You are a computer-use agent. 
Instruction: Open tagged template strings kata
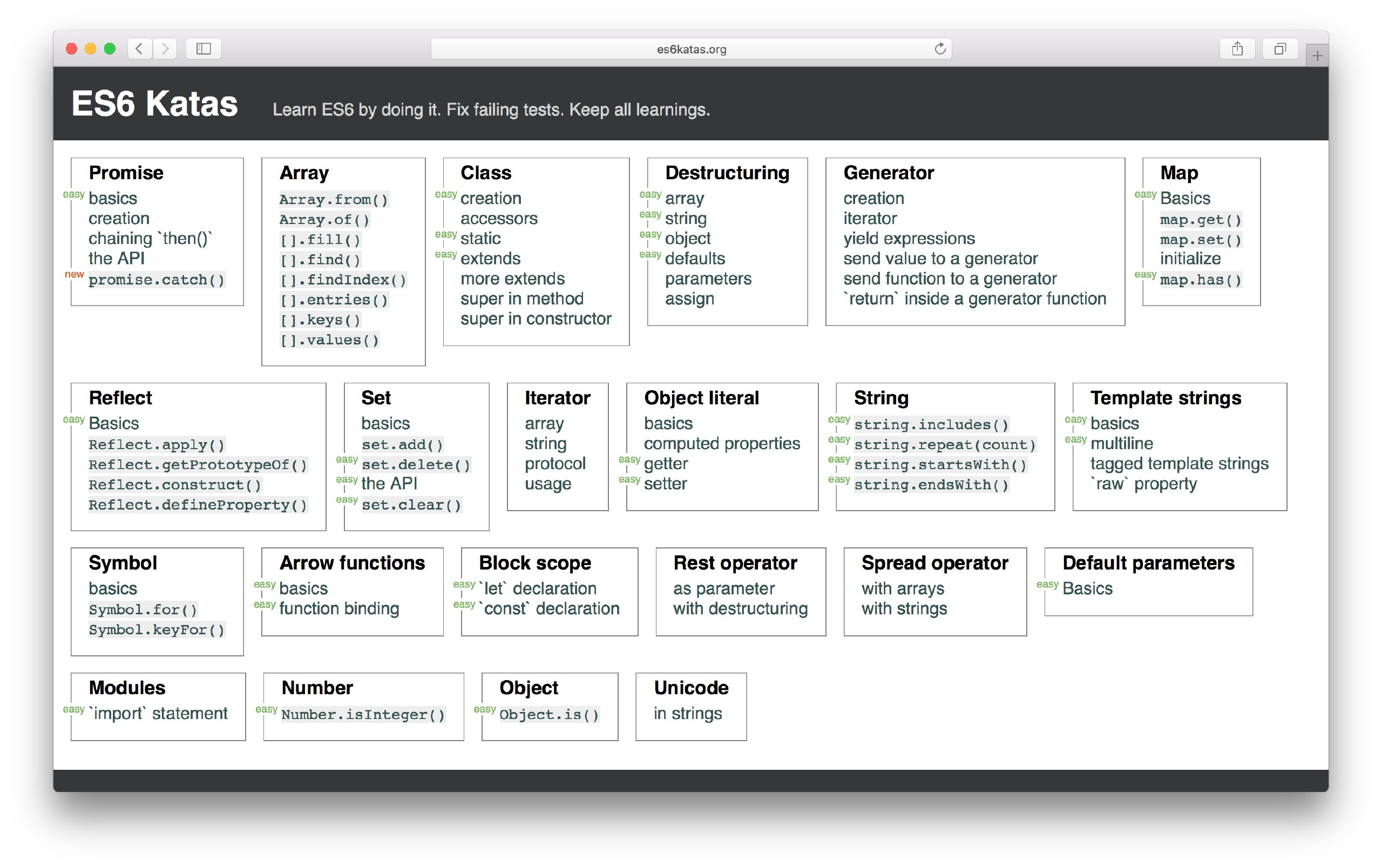point(1180,463)
